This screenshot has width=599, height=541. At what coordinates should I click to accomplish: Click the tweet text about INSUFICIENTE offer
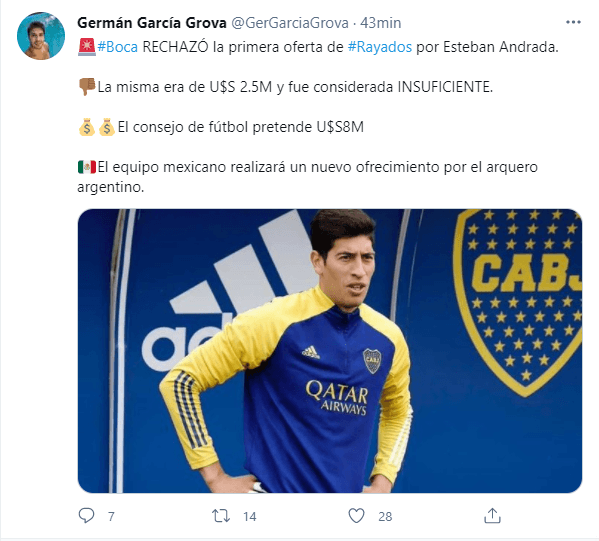pos(295,87)
